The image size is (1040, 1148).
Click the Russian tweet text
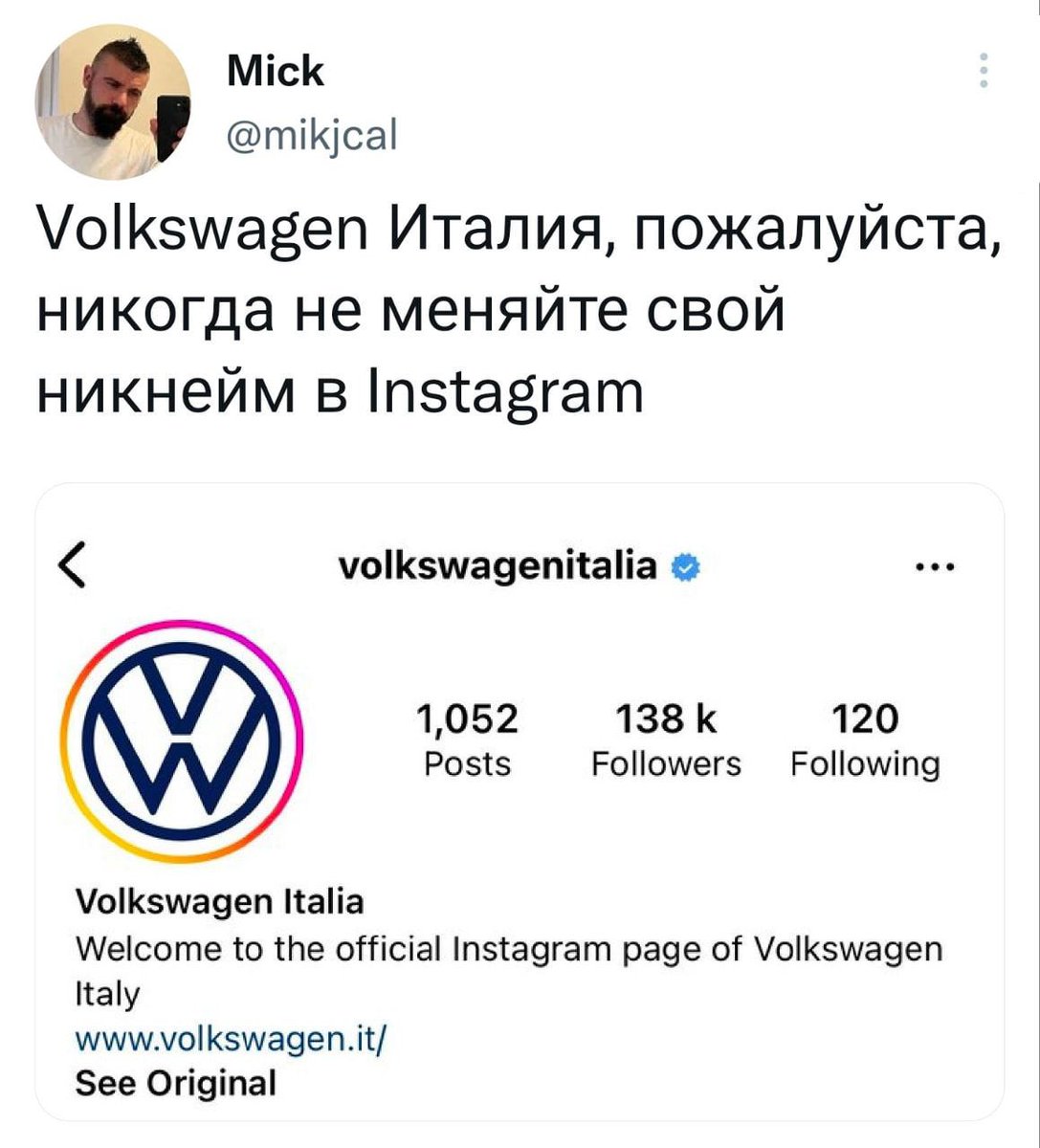pyautogui.click(x=518, y=313)
